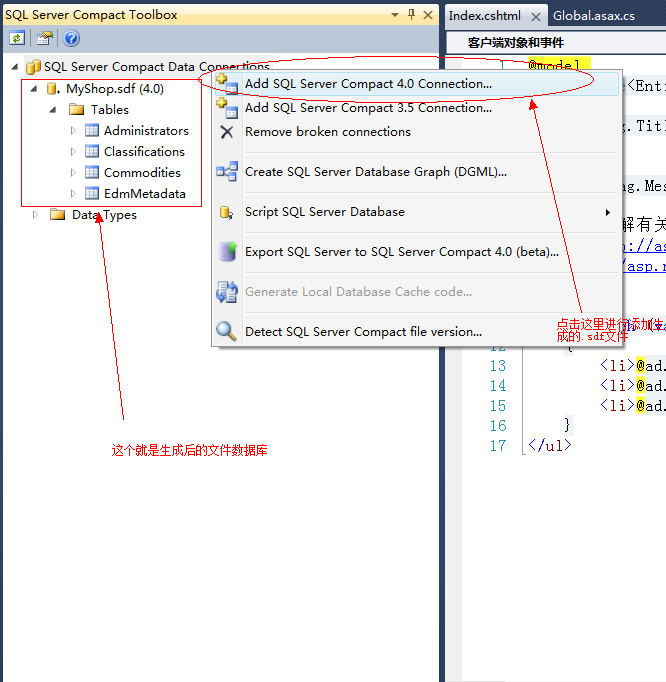The height and width of the screenshot is (682, 666).
Task: Click the icon beside Add Compact 3.5 Connection
Action: pyautogui.click(x=227, y=108)
